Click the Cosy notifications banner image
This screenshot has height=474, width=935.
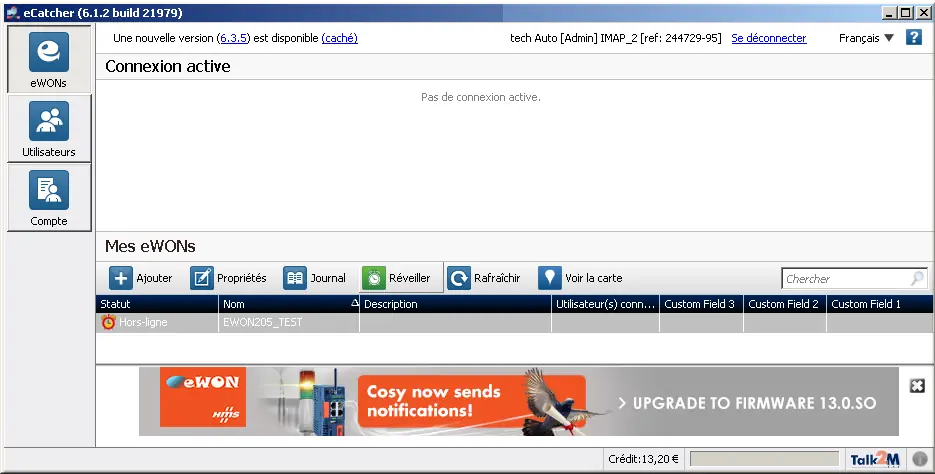coord(519,401)
